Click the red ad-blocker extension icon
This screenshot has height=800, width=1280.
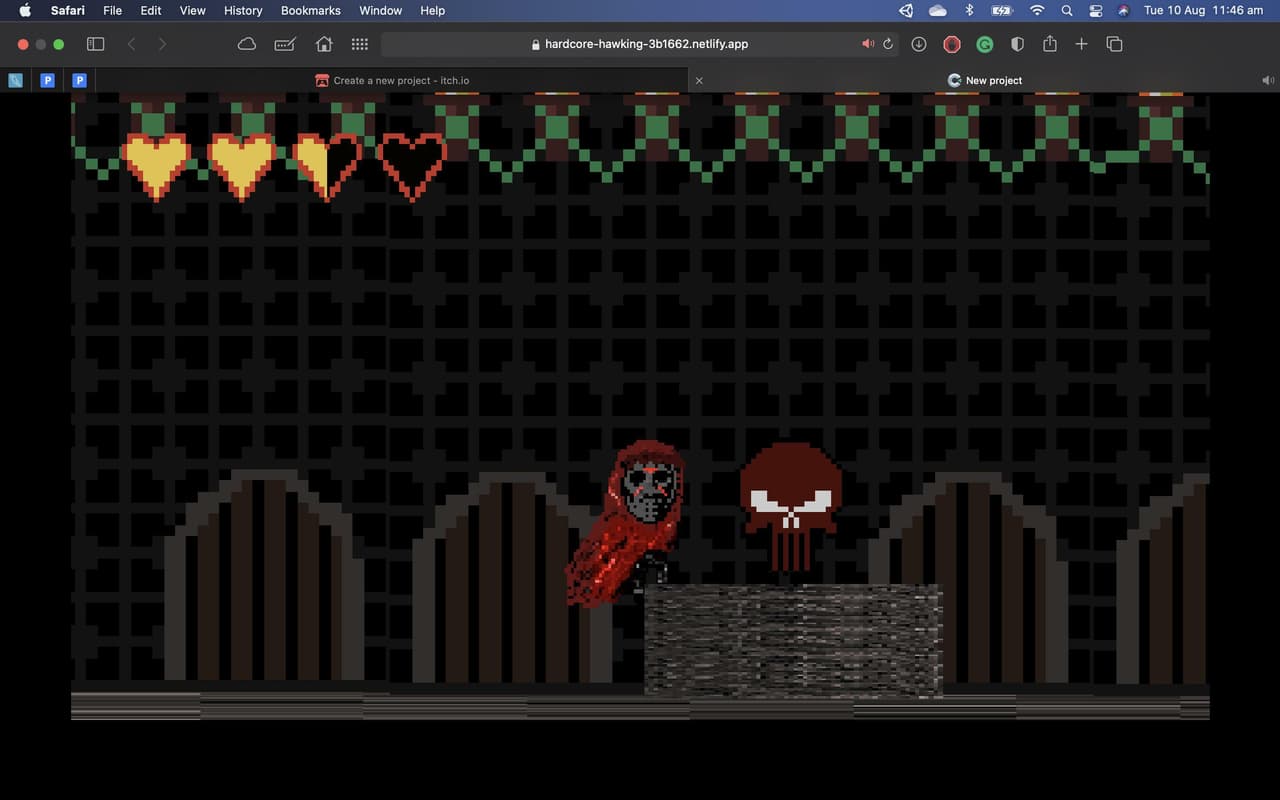pyautogui.click(x=952, y=44)
